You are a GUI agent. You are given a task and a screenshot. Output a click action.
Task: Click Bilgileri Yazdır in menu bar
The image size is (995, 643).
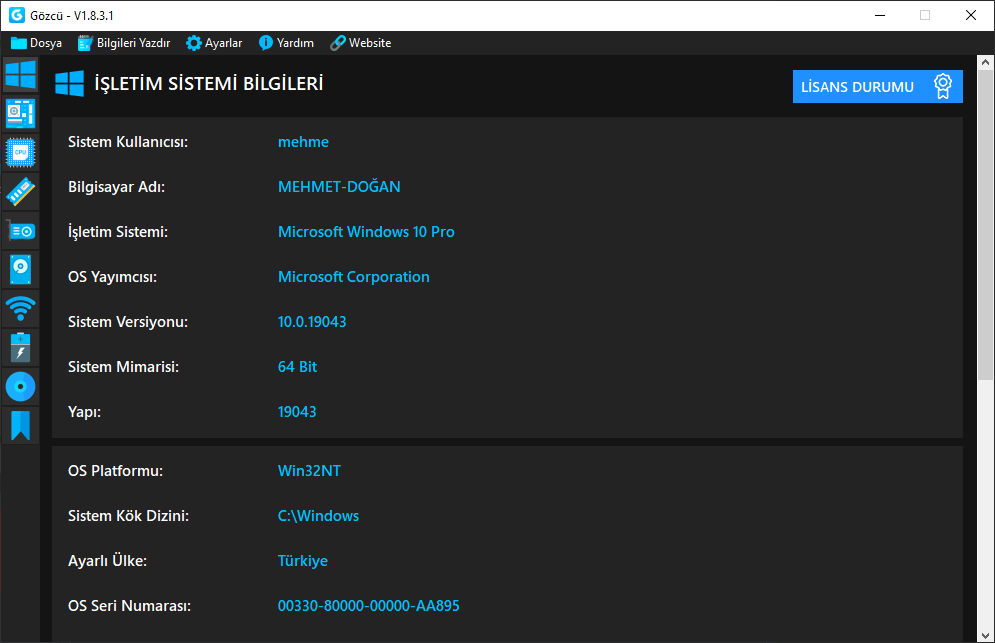(x=124, y=43)
